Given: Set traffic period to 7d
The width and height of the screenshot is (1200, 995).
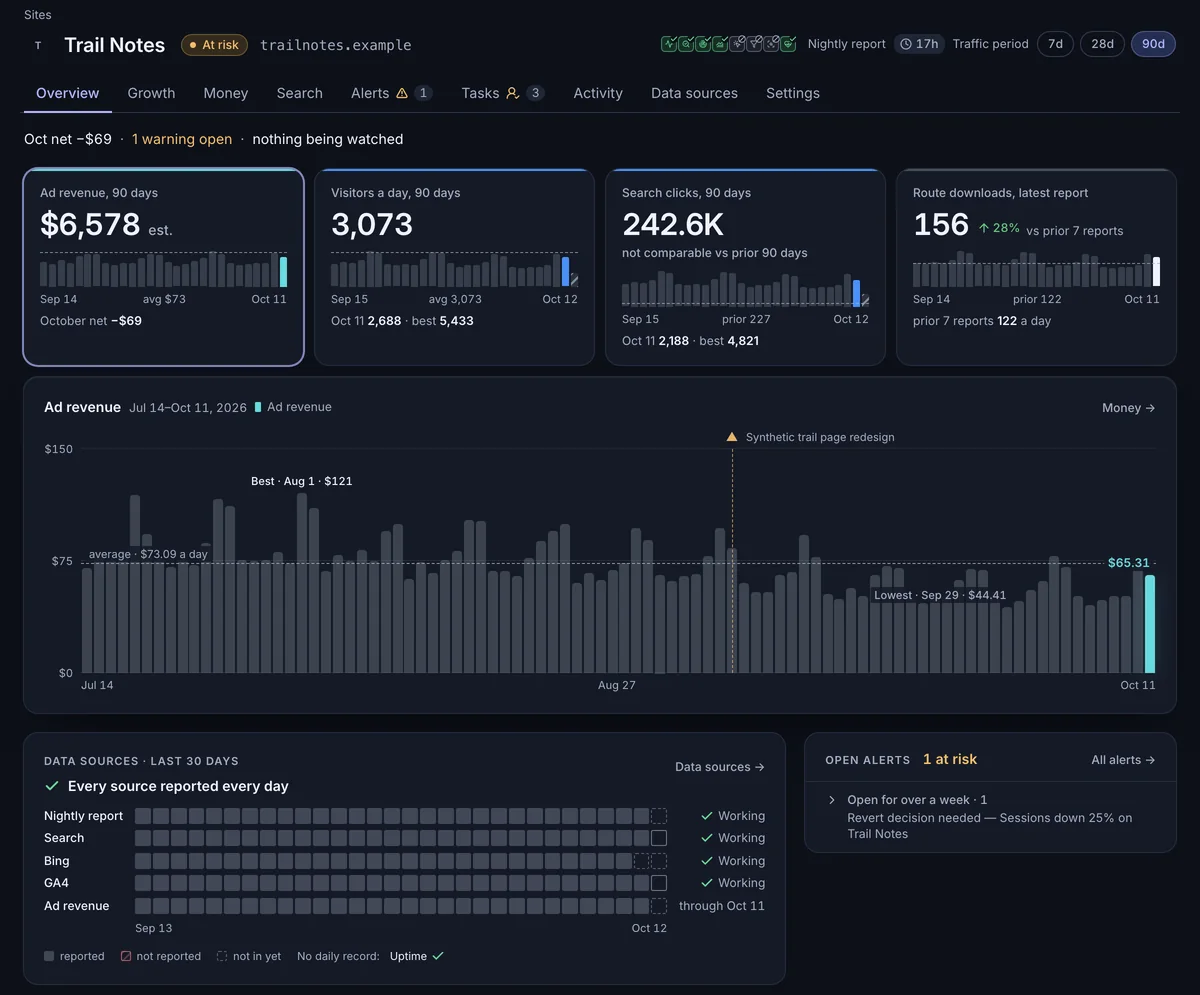Looking at the screenshot, I should coord(1055,44).
